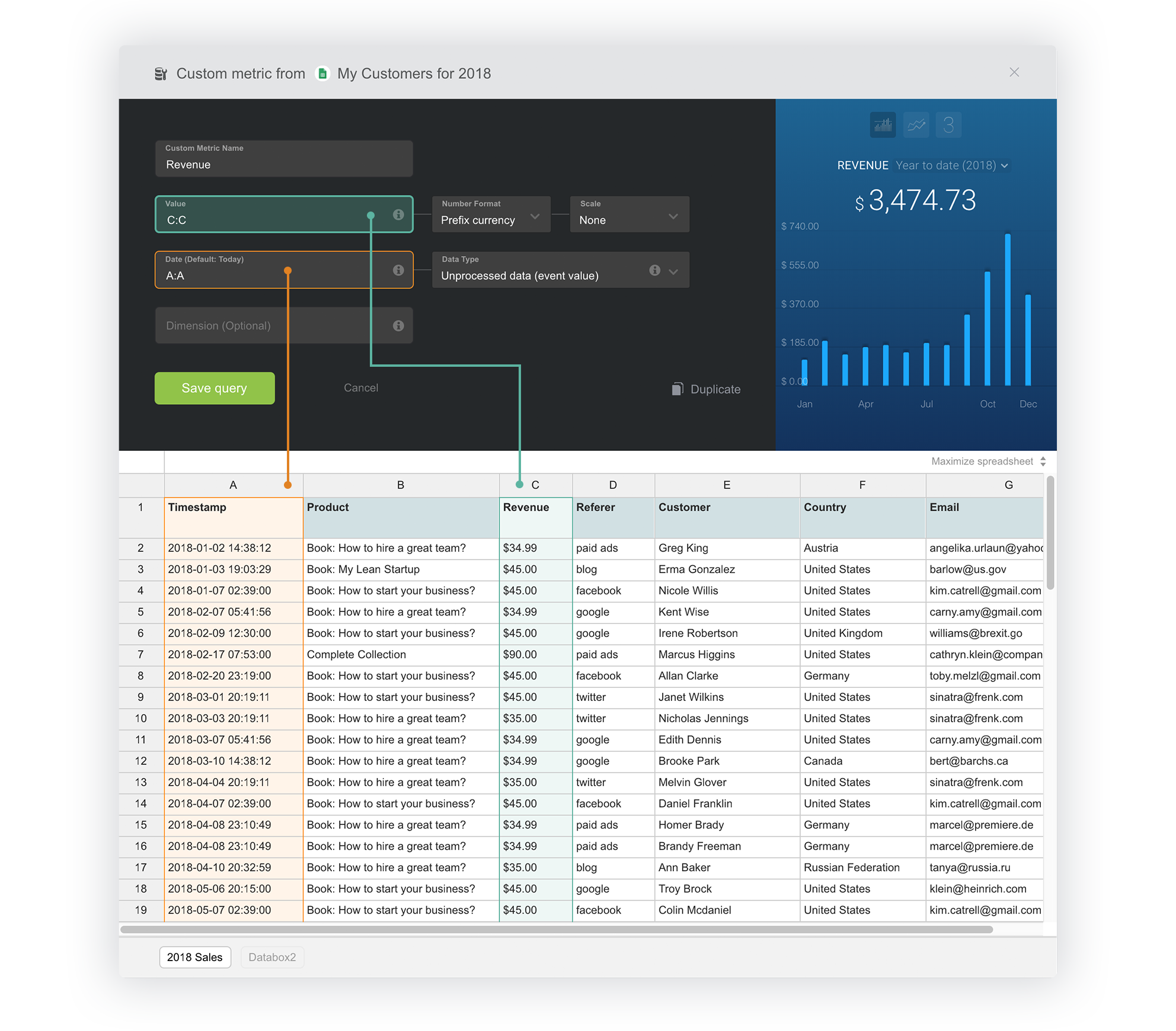Switch to bar chart visualization icon
The width and height of the screenshot is (1176, 1031).
(883, 125)
